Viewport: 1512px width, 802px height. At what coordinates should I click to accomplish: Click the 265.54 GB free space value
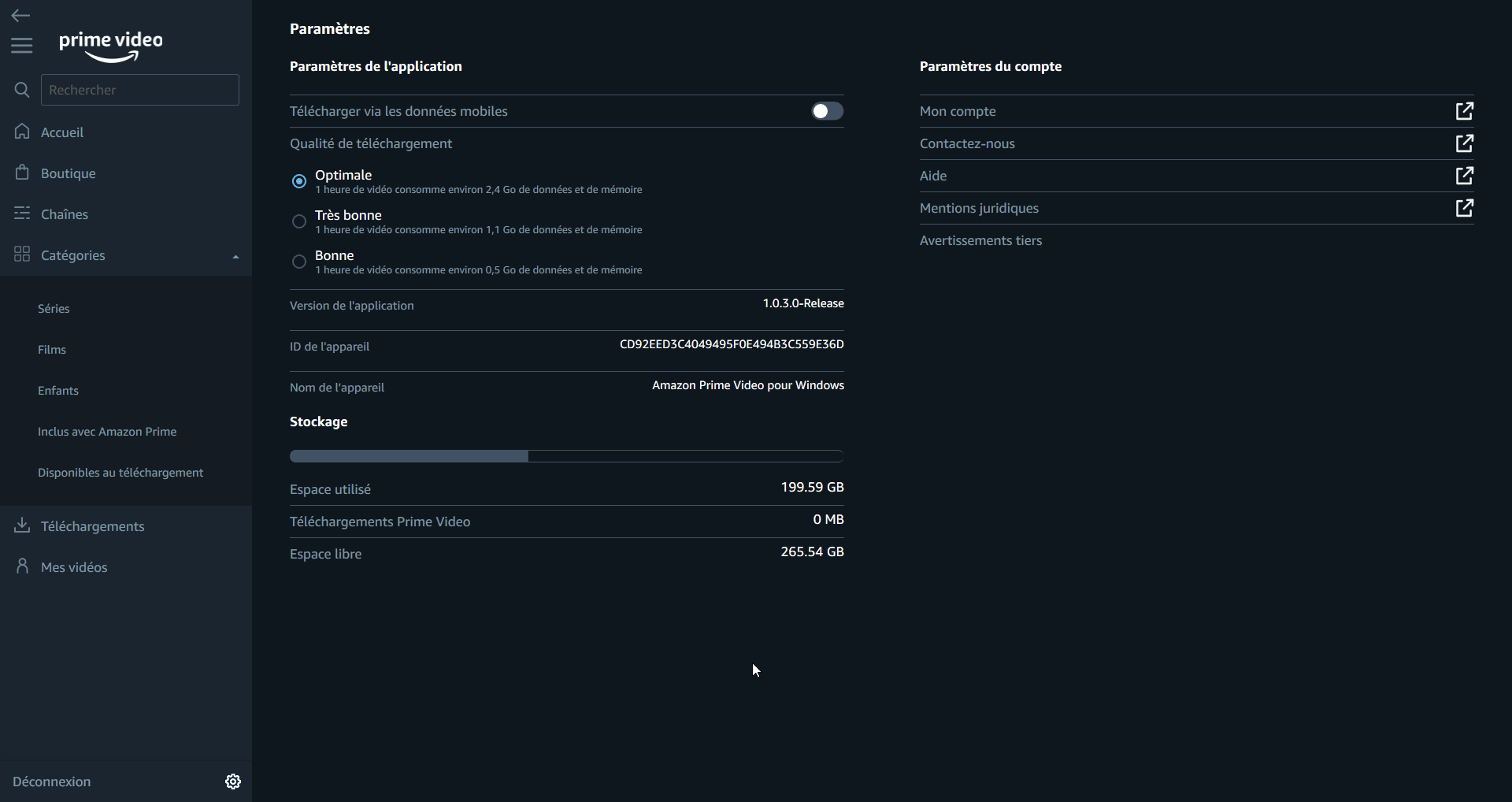coord(812,551)
